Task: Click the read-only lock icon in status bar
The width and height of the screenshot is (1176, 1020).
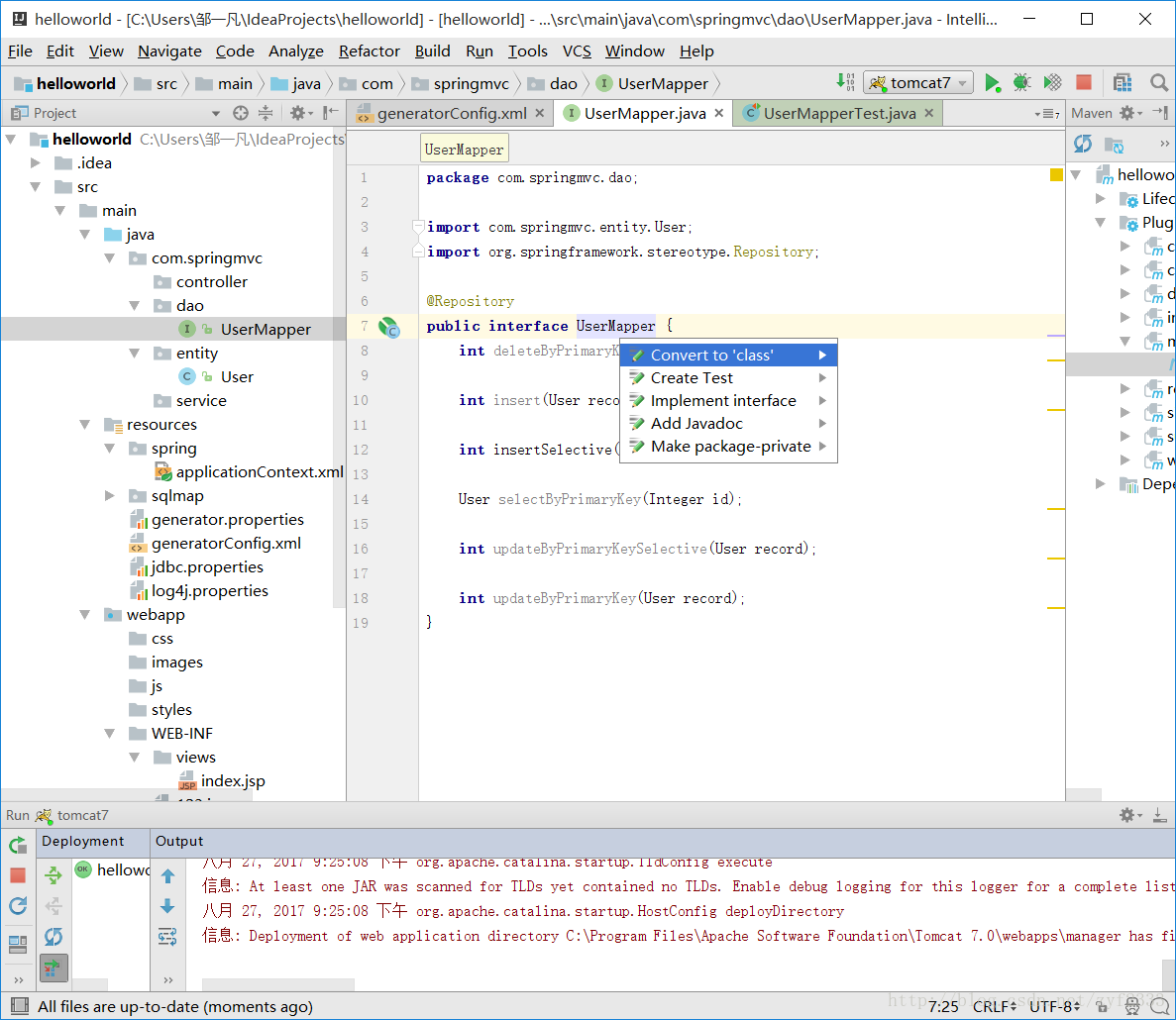Action: (1103, 1006)
